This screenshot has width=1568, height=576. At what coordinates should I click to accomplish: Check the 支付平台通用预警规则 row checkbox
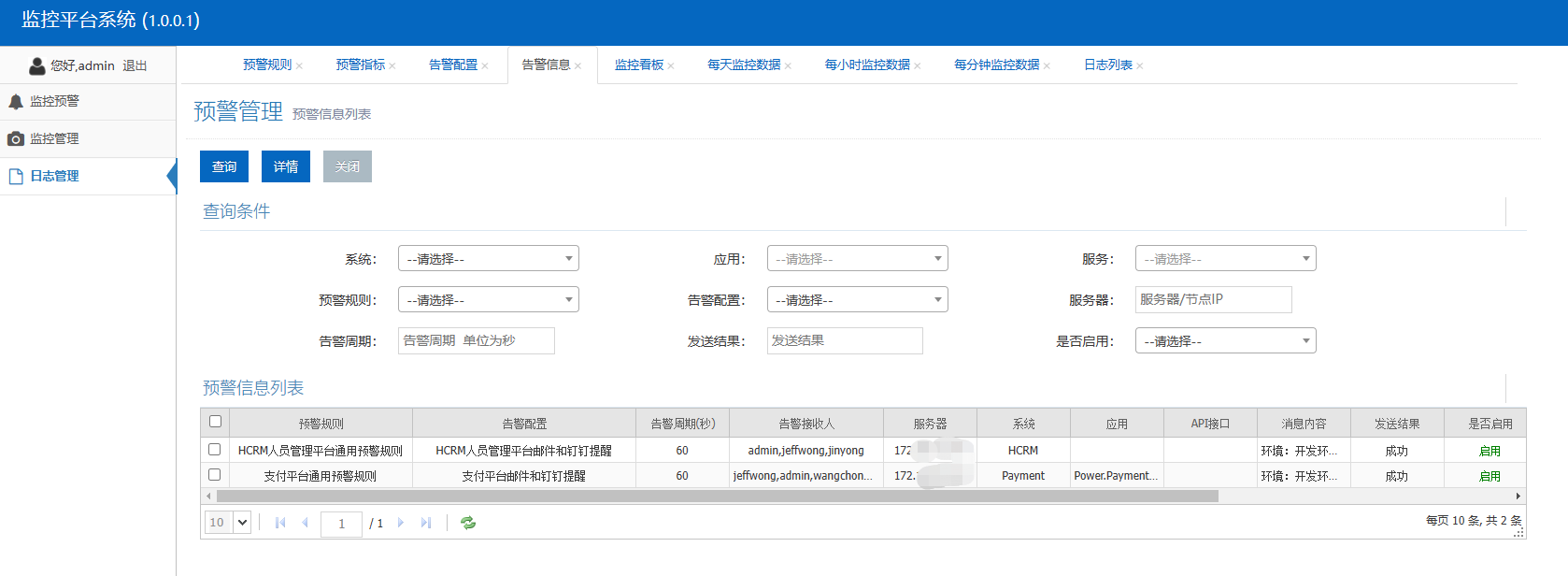tap(215, 475)
